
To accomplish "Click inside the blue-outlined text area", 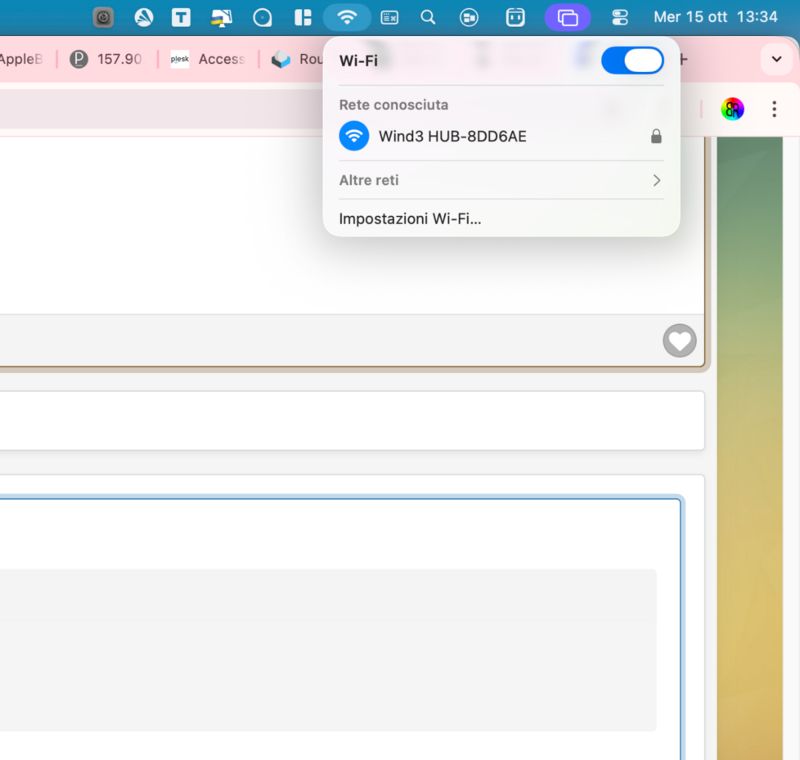I will point(340,629).
